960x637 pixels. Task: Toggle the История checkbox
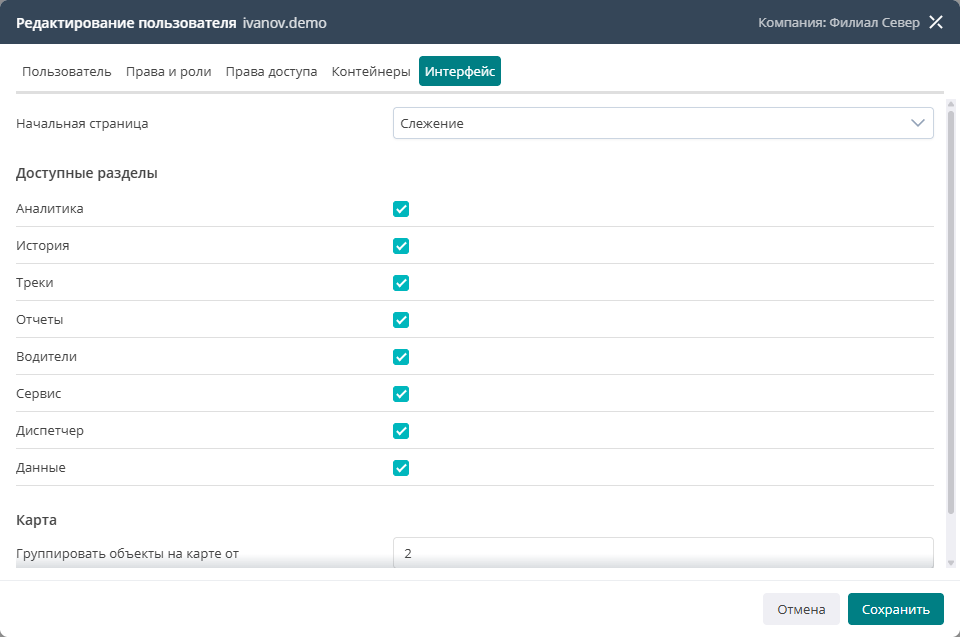(401, 246)
